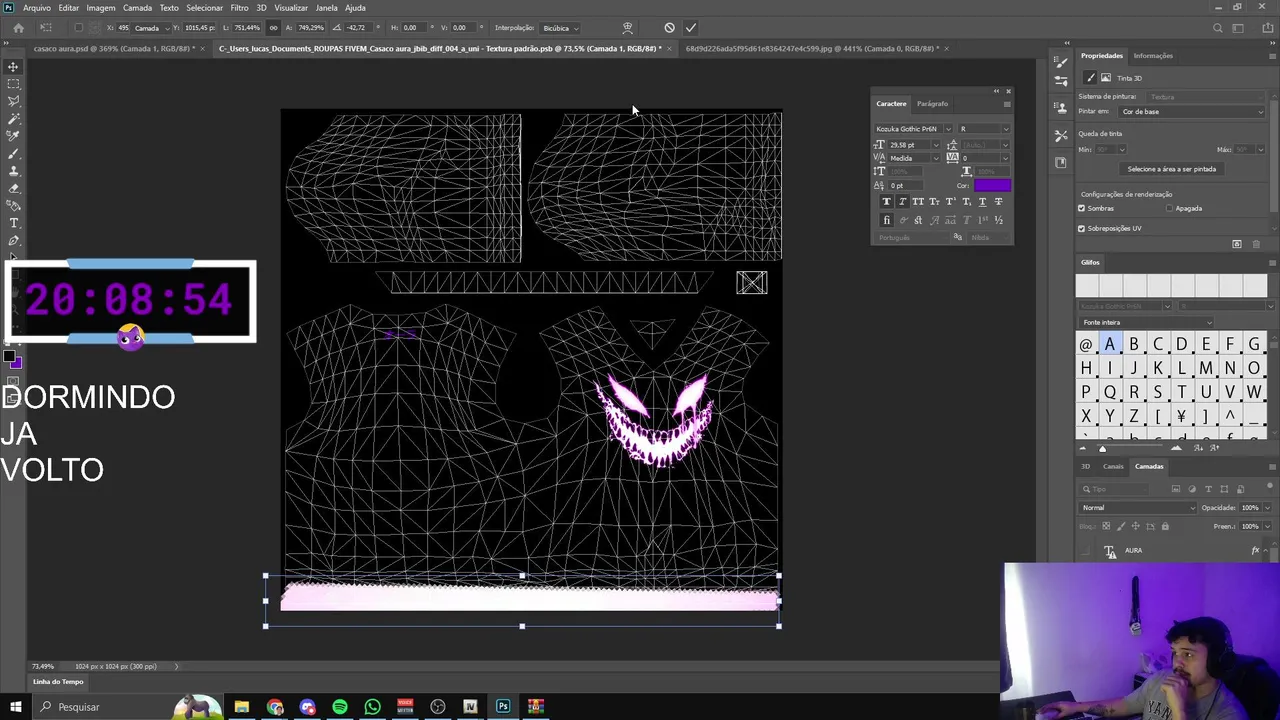Switch to Informações tab
This screenshot has width=1280, height=720.
(1153, 56)
